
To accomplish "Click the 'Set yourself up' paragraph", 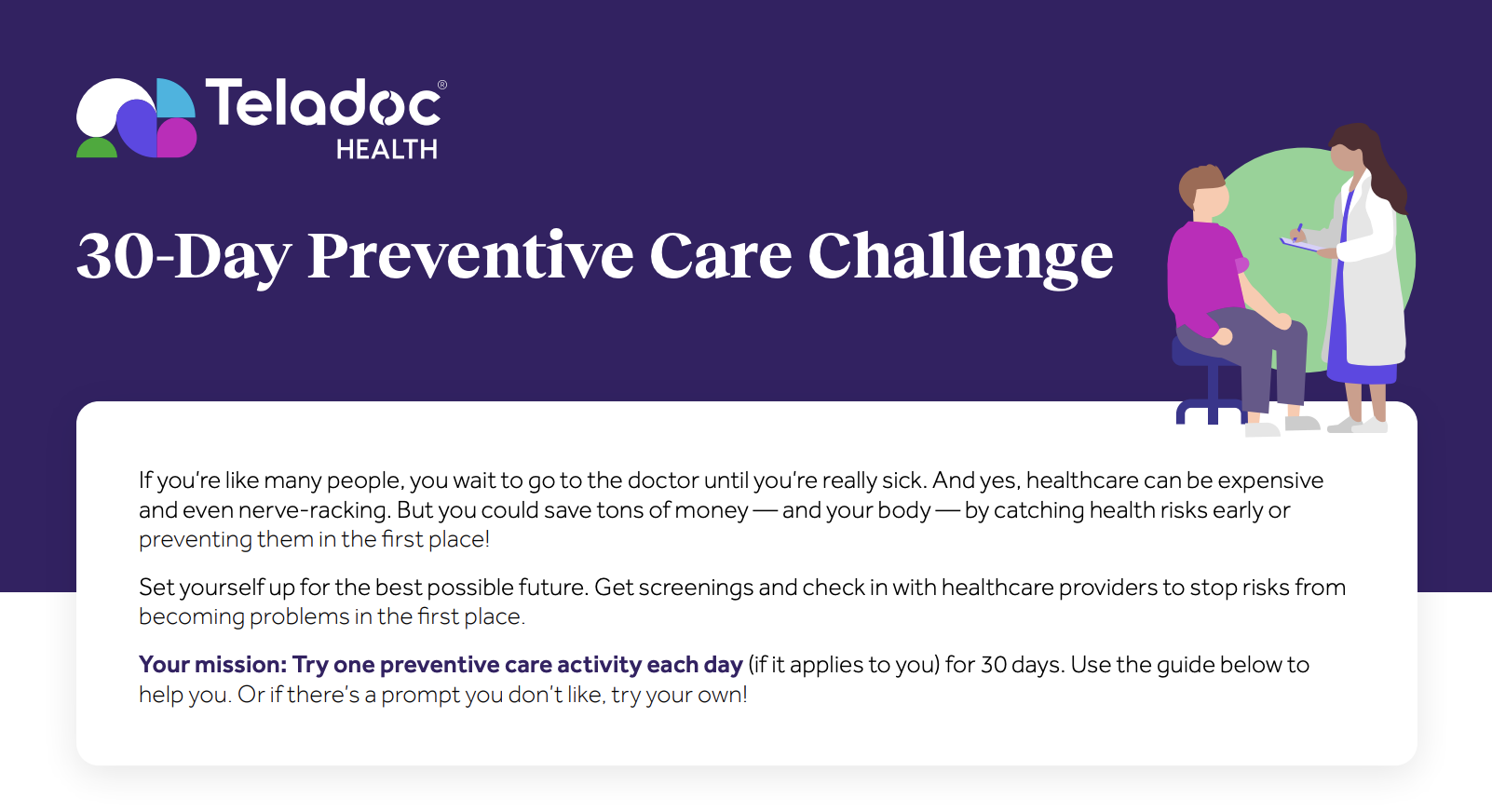I will (x=742, y=602).
